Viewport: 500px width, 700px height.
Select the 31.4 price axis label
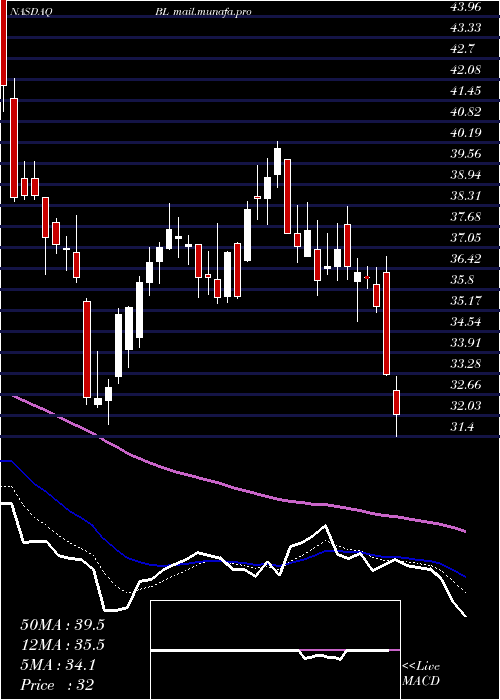[x=462, y=426]
